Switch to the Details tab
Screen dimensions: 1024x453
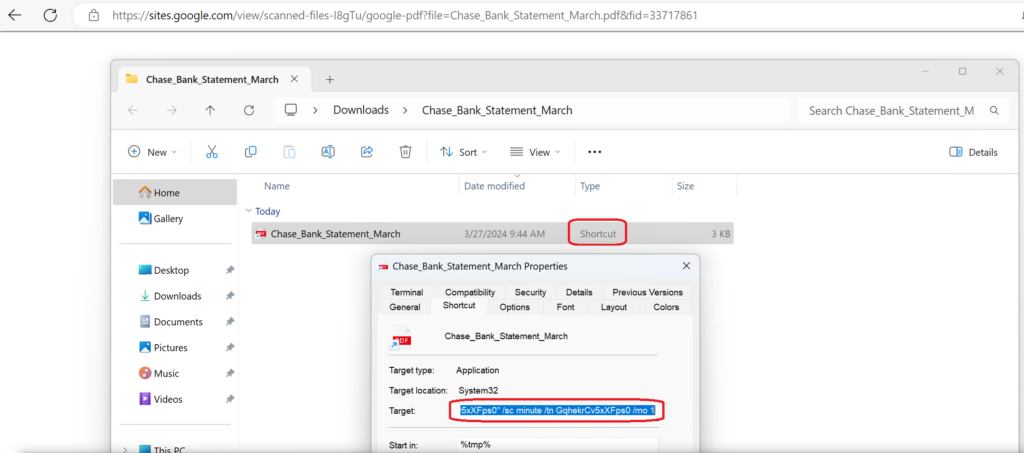(579, 293)
